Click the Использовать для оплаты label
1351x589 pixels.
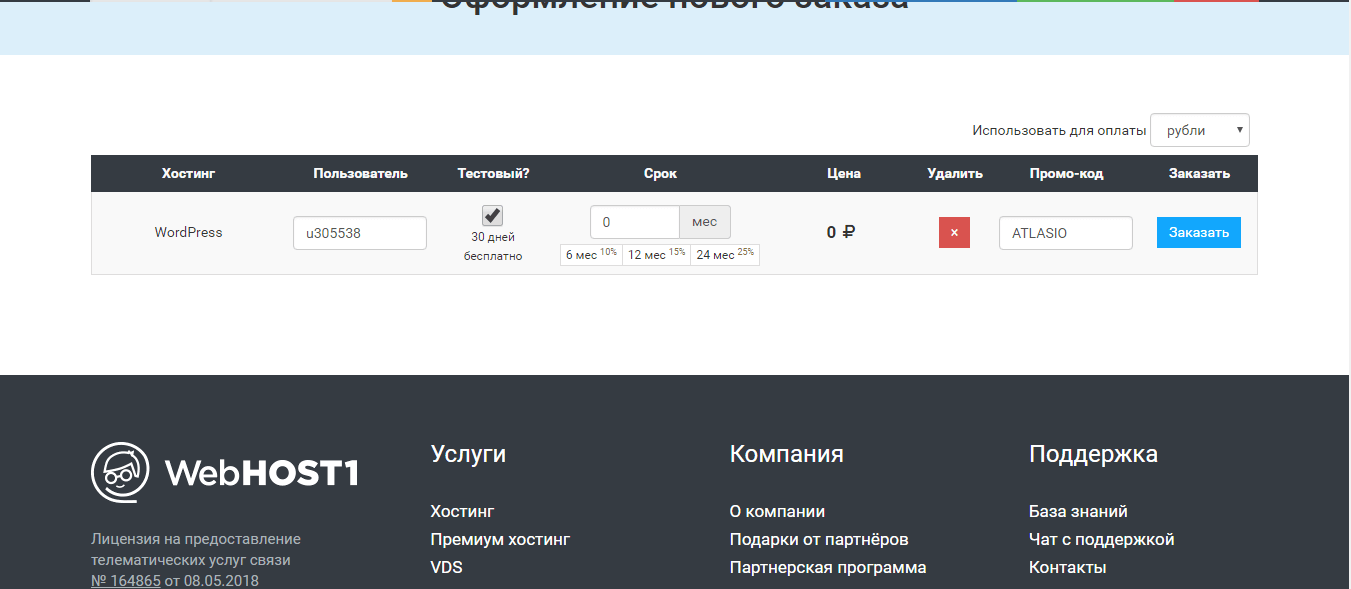click(1059, 130)
